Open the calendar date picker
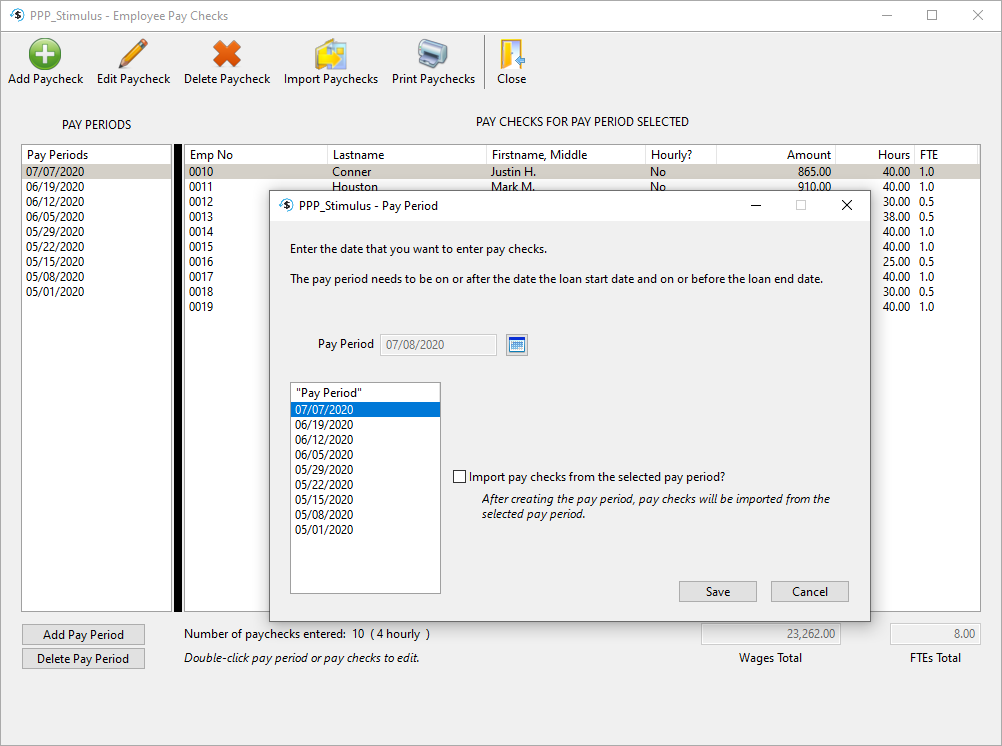The width and height of the screenshot is (1002, 746). pos(517,344)
